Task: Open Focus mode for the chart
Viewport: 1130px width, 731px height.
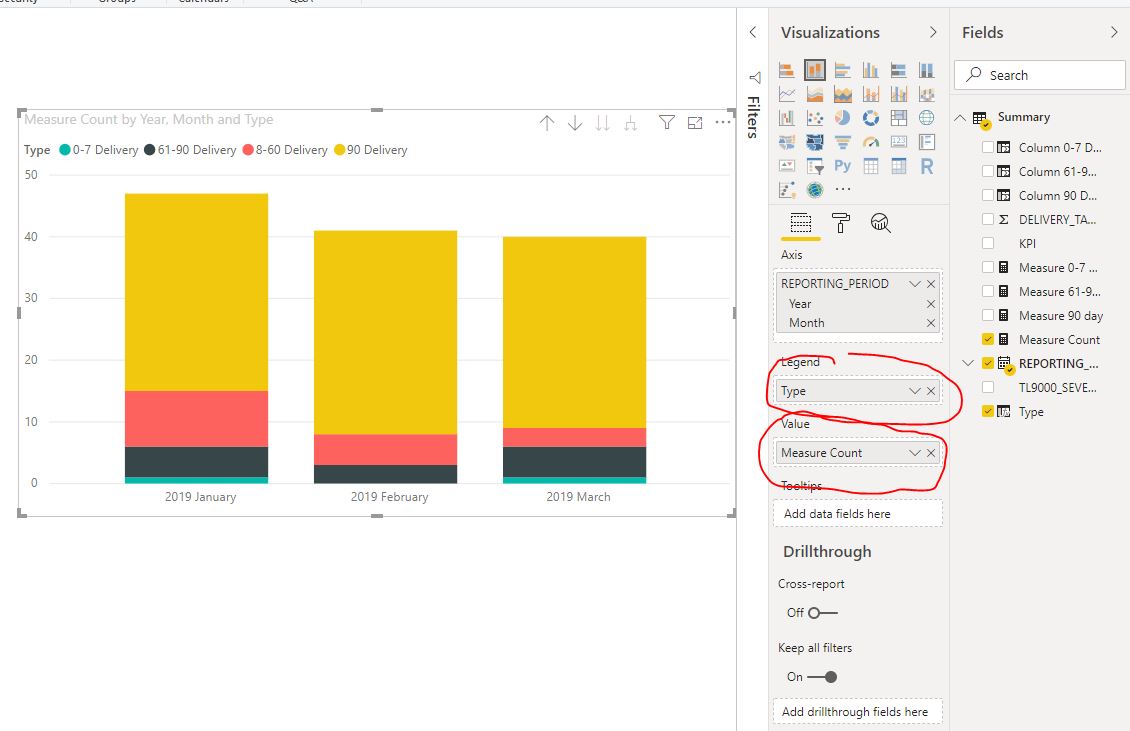Action: 695,123
